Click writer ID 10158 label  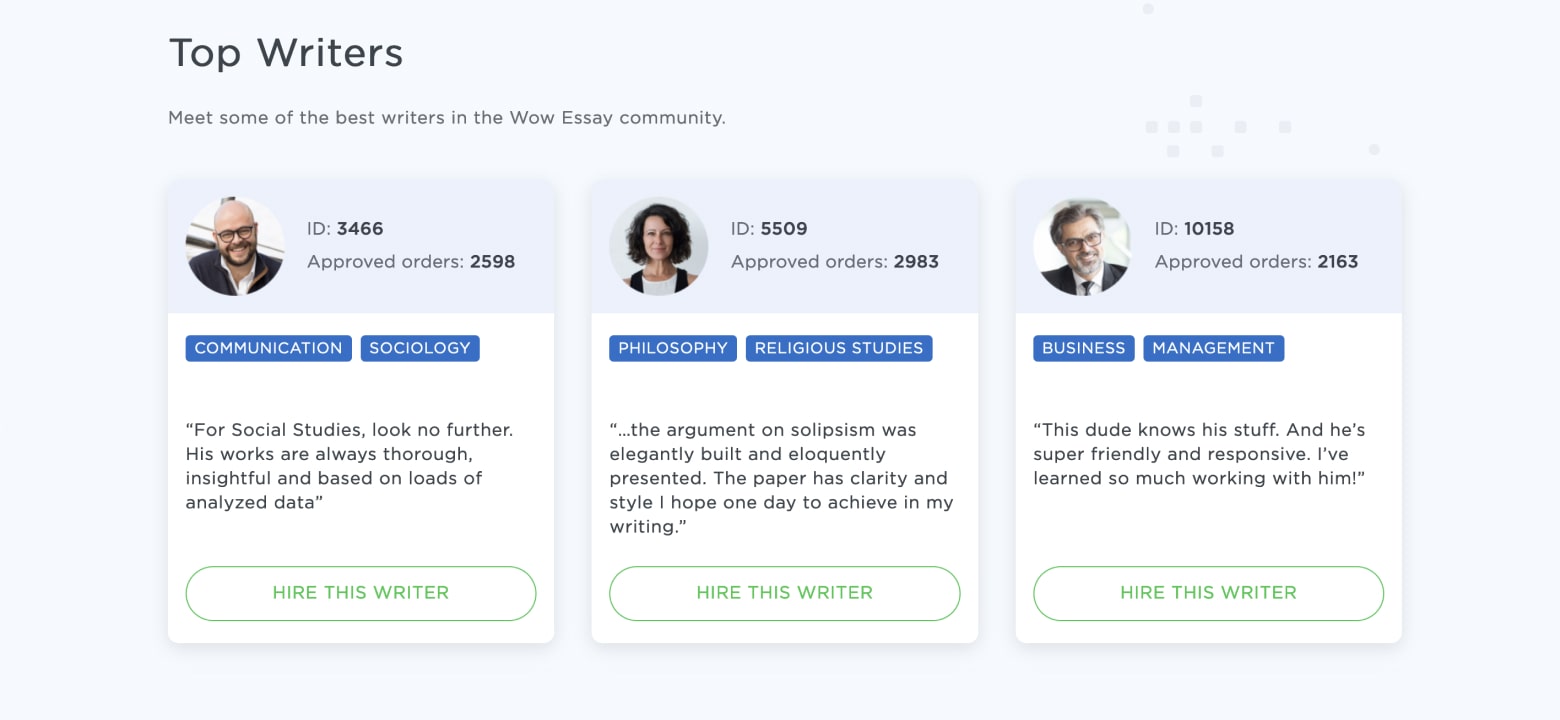(1195, 229)
